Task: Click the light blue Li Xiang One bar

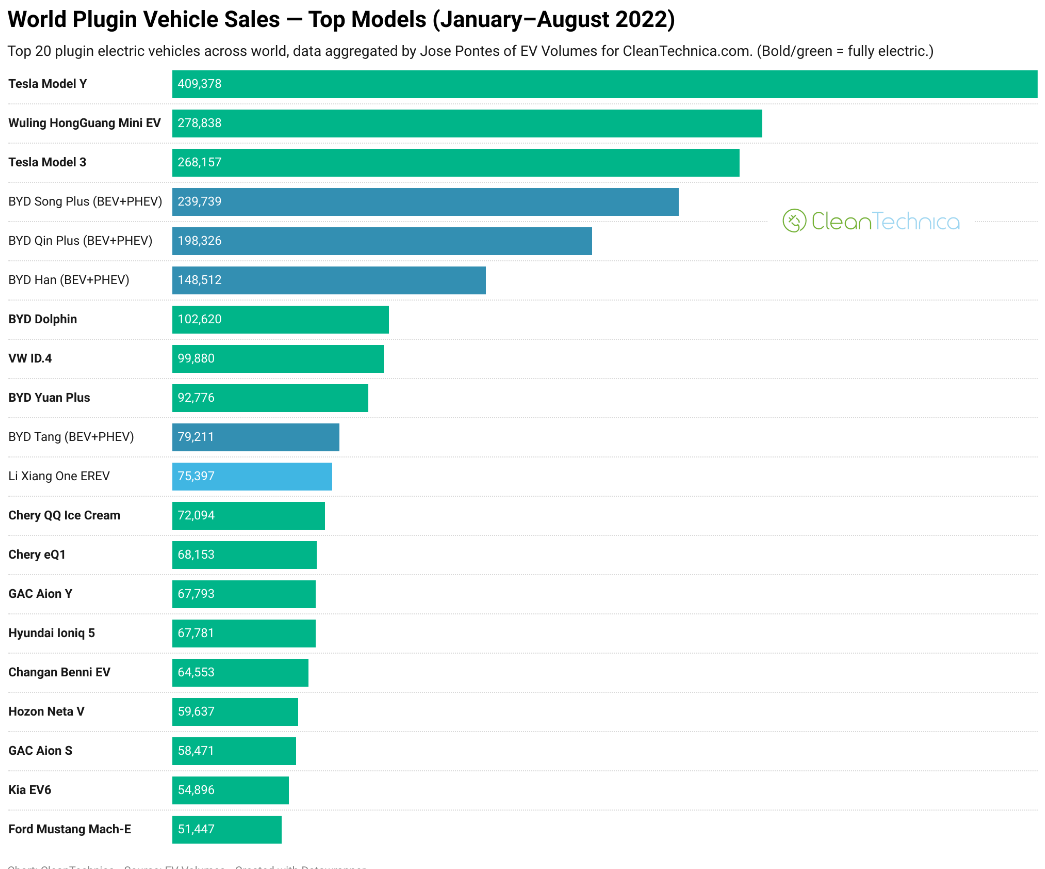Action: pos(251,476)
